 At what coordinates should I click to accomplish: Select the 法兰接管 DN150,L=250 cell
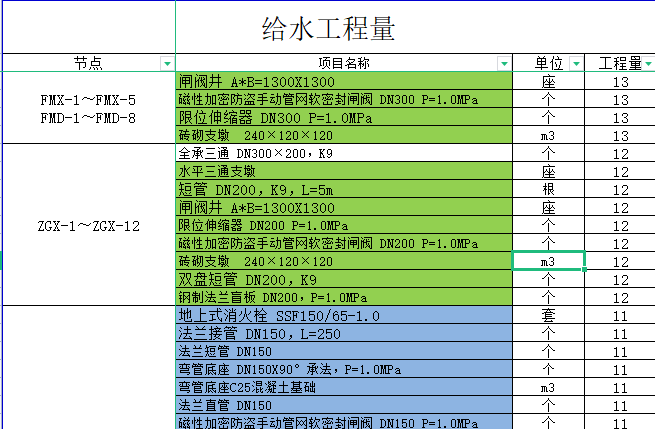344,333
